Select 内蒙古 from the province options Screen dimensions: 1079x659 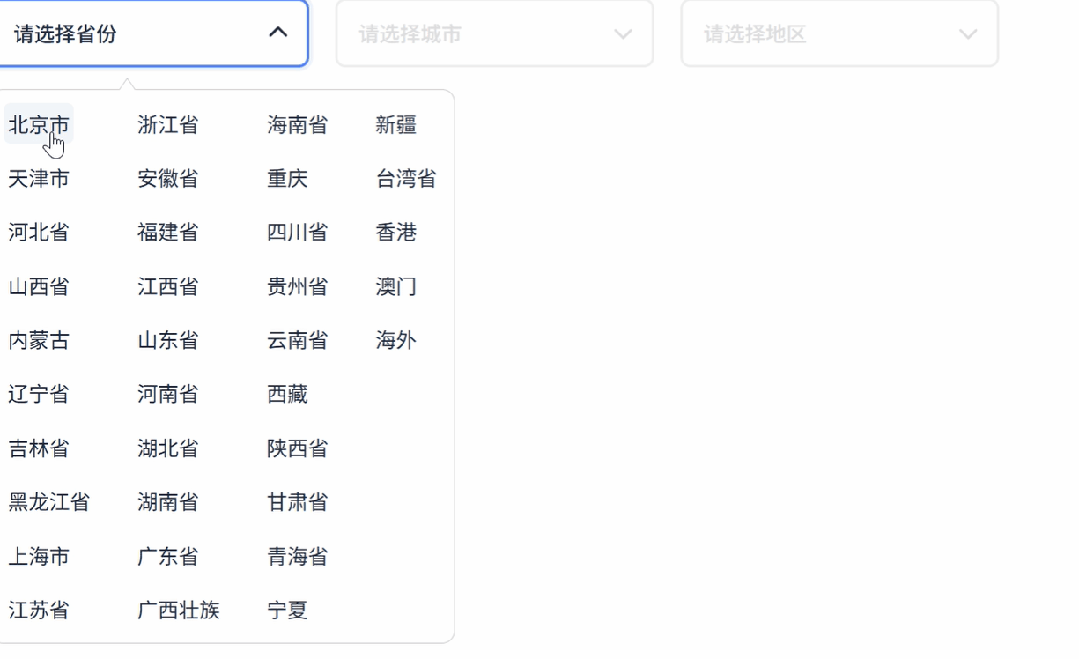38,340
